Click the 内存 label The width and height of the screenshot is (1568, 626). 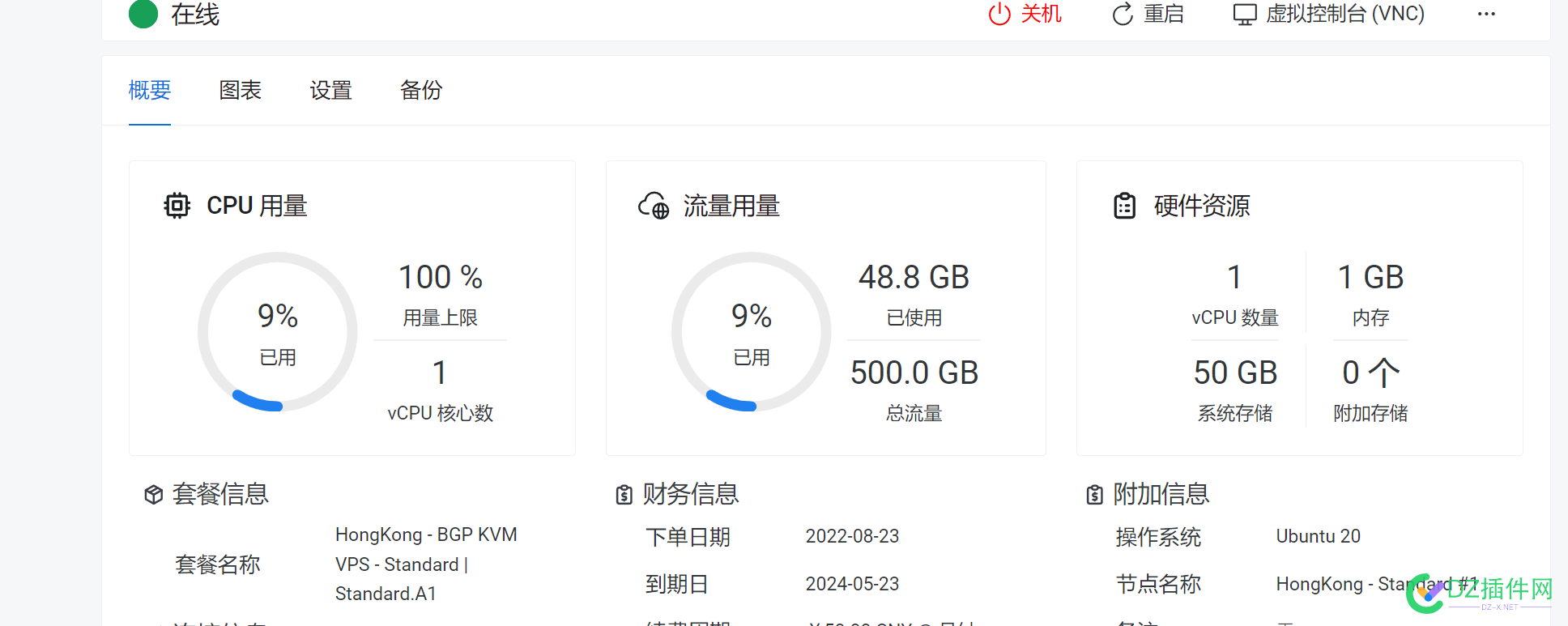click(1370, 318)
